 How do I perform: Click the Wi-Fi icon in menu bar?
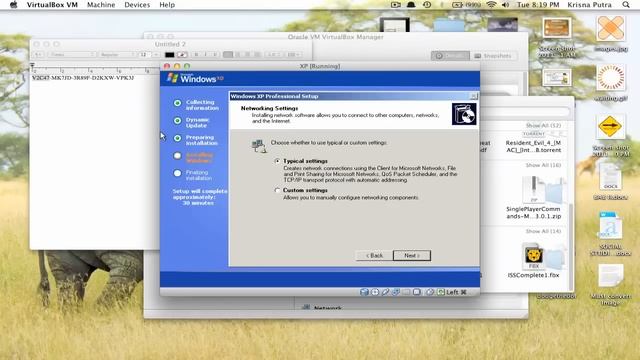coord(491,5)
